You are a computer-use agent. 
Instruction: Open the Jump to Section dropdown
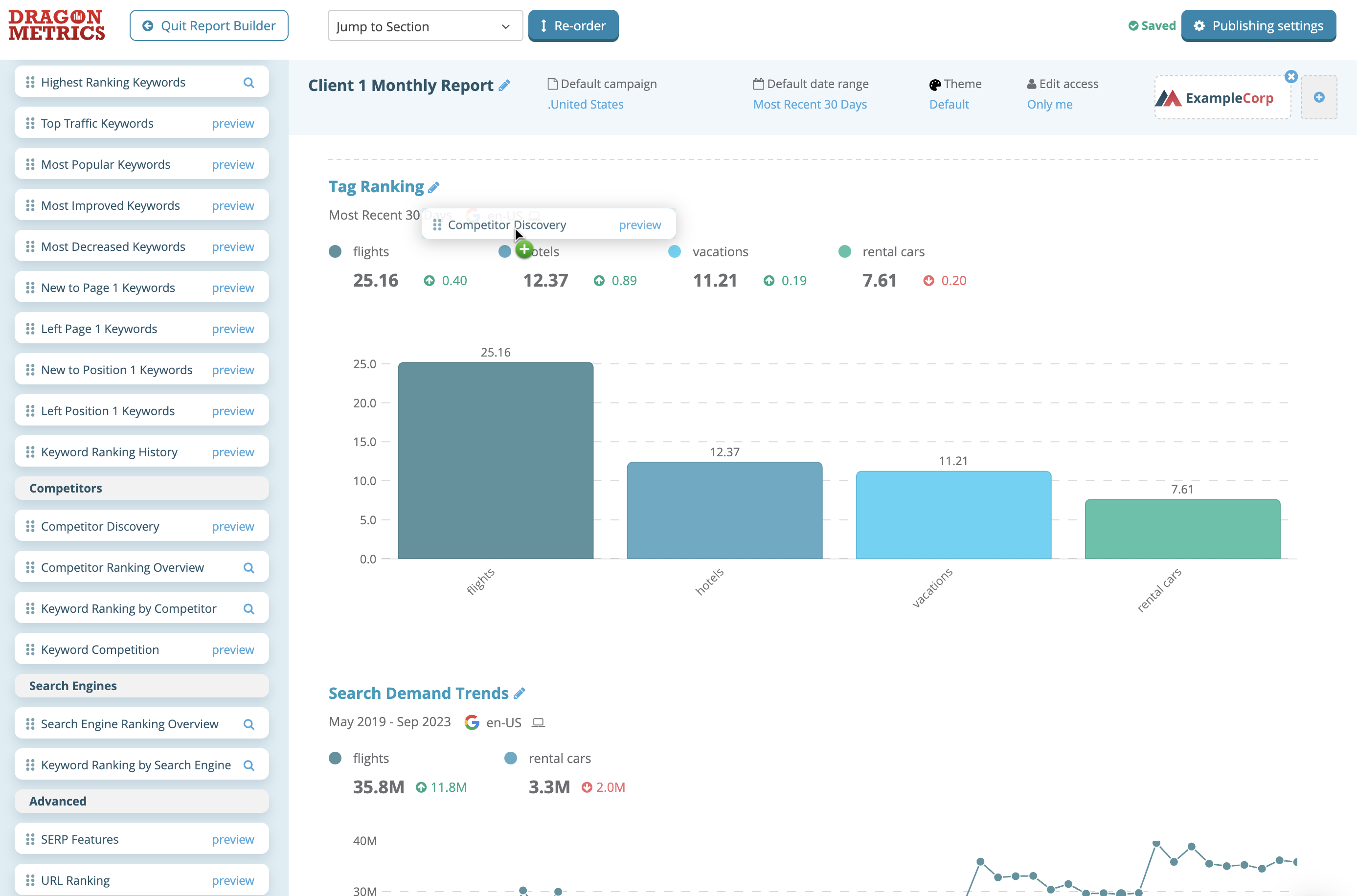coord(425,26)
